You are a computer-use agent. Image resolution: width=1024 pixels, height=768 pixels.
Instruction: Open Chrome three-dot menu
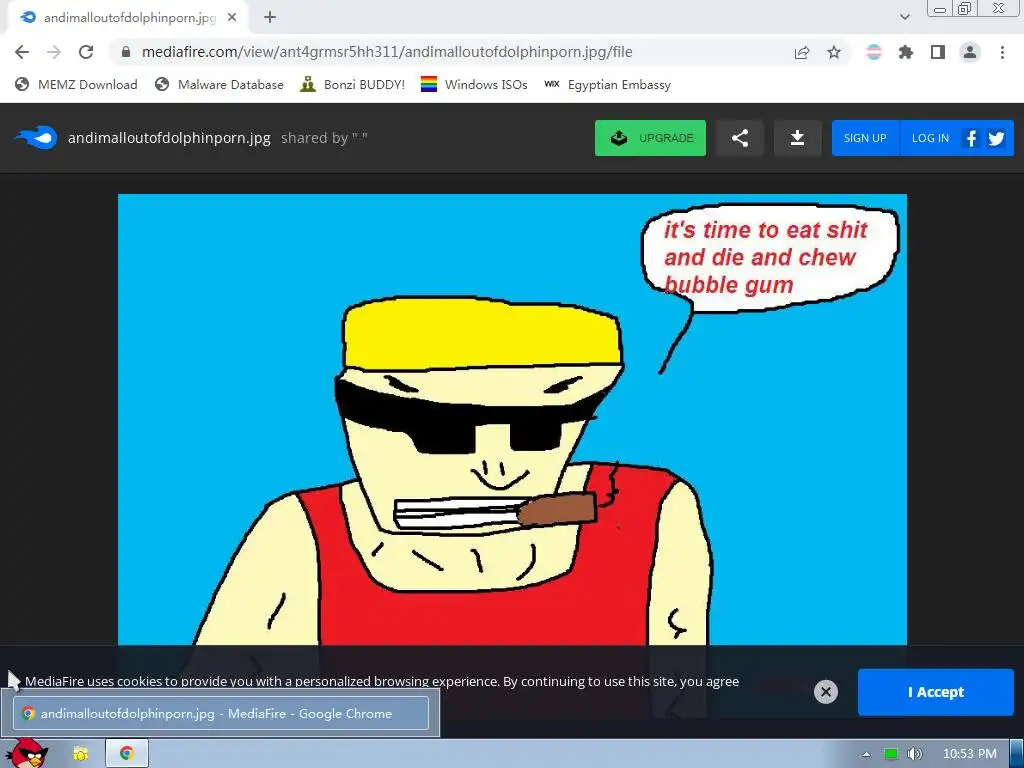click(x=1002, y=52)
